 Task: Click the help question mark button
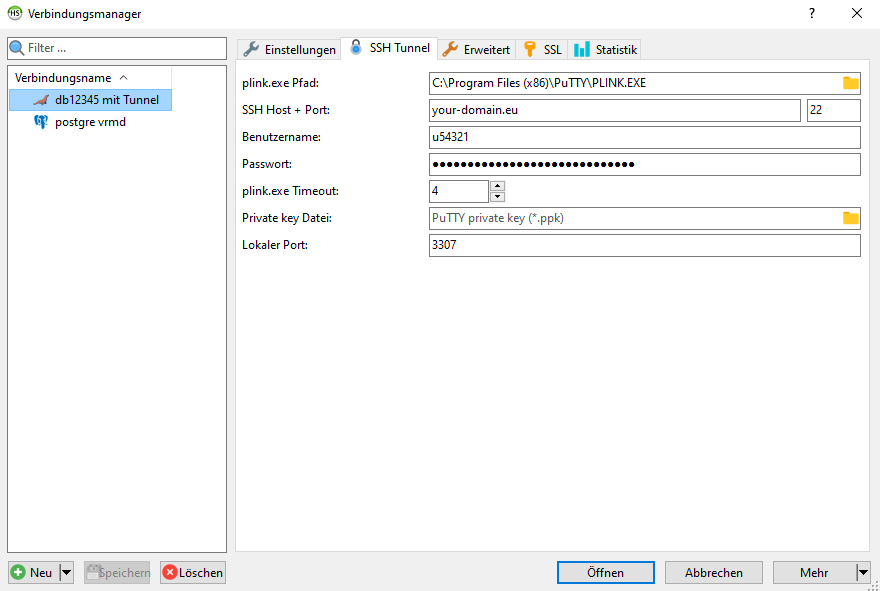pyautogui.click(x=812, y=13)
